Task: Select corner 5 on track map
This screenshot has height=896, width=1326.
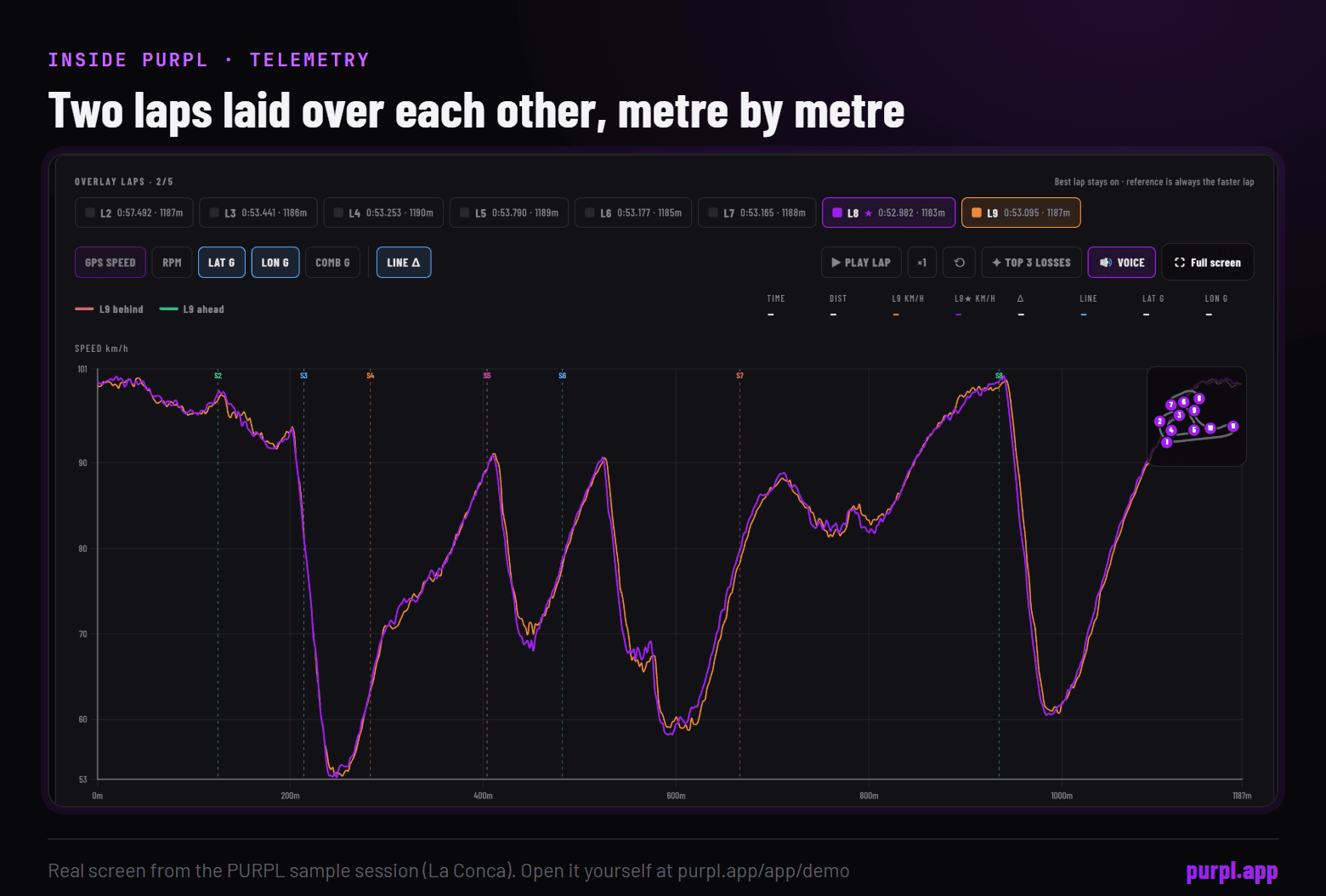Action: click(x=1194, y=430)
